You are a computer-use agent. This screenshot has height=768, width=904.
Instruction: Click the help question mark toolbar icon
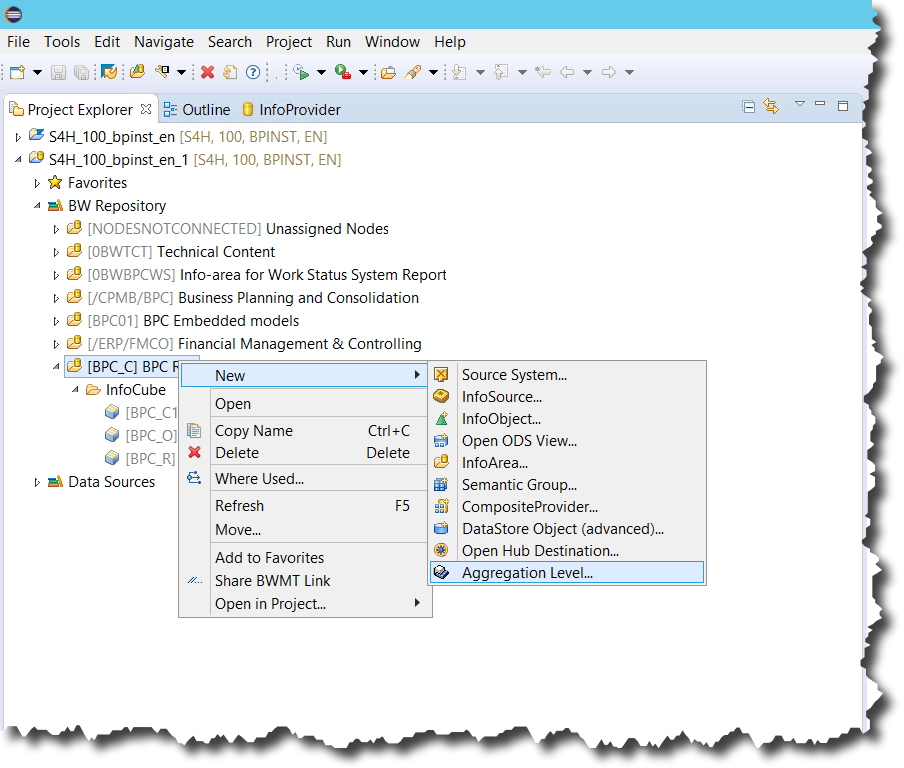253,72
